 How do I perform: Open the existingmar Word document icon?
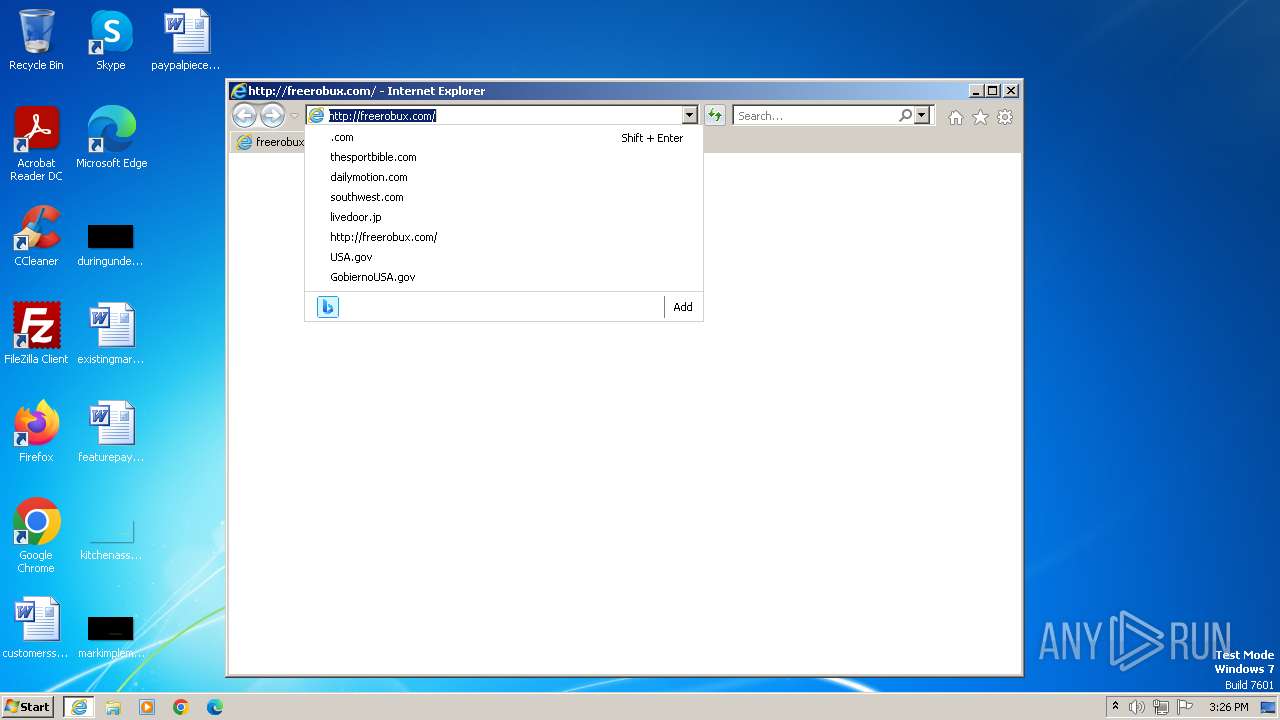[110, 334]
